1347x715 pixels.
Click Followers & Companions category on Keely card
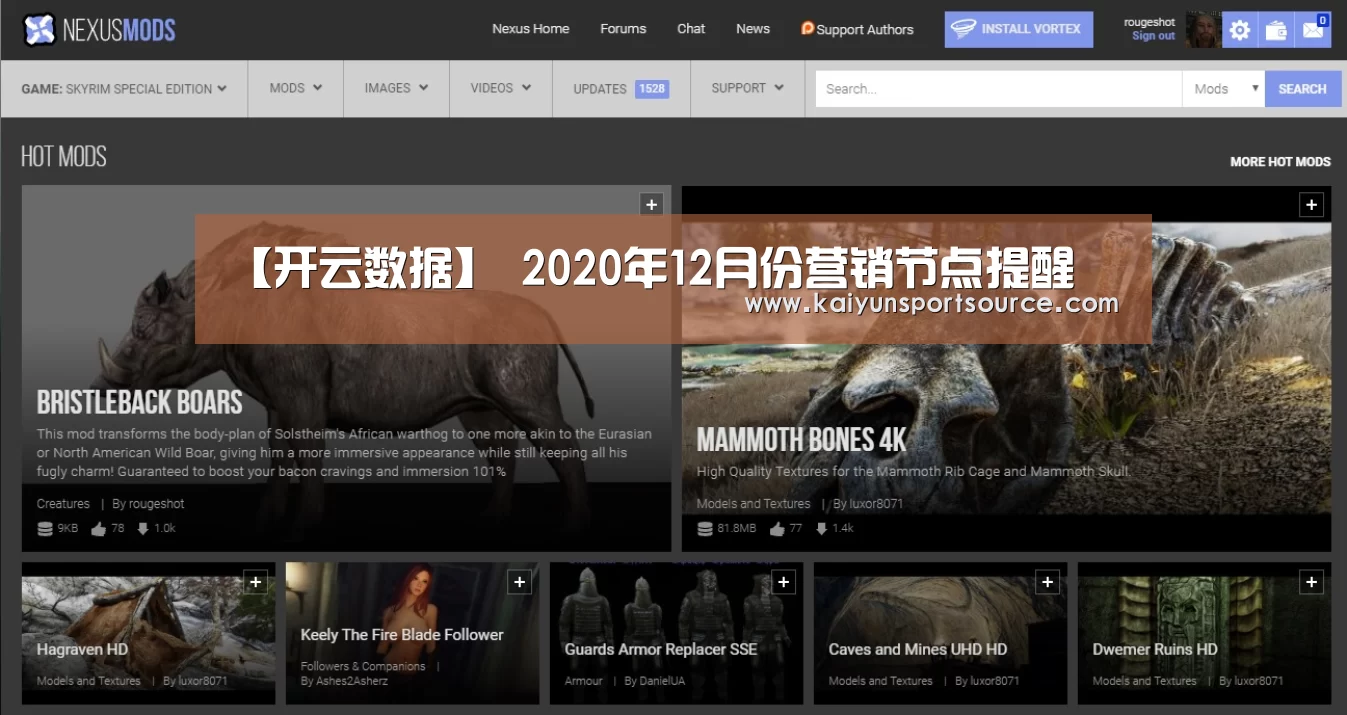363,666
